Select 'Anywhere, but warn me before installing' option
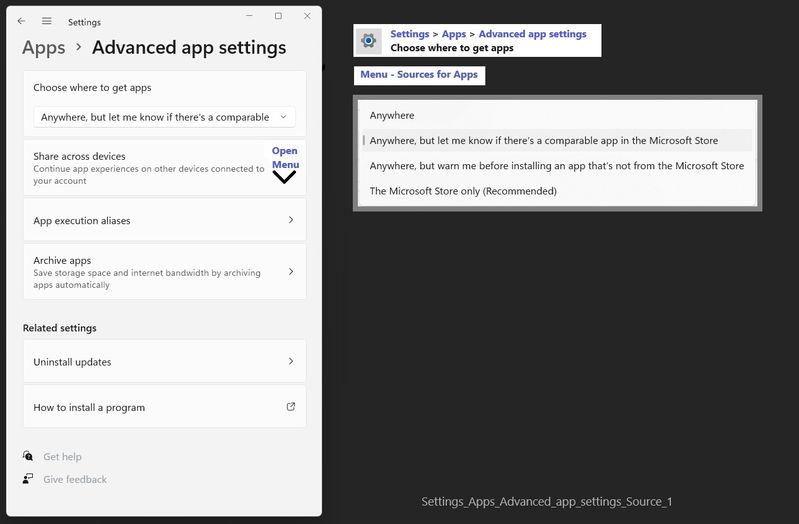 pyautogui.click(x=557, y=166)
